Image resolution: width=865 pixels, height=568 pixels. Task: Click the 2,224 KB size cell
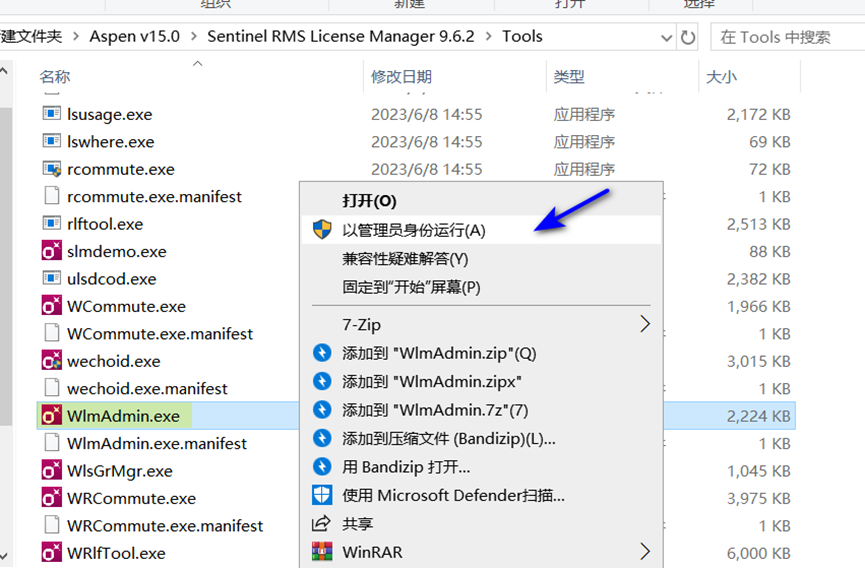click(x=759, y=416)
